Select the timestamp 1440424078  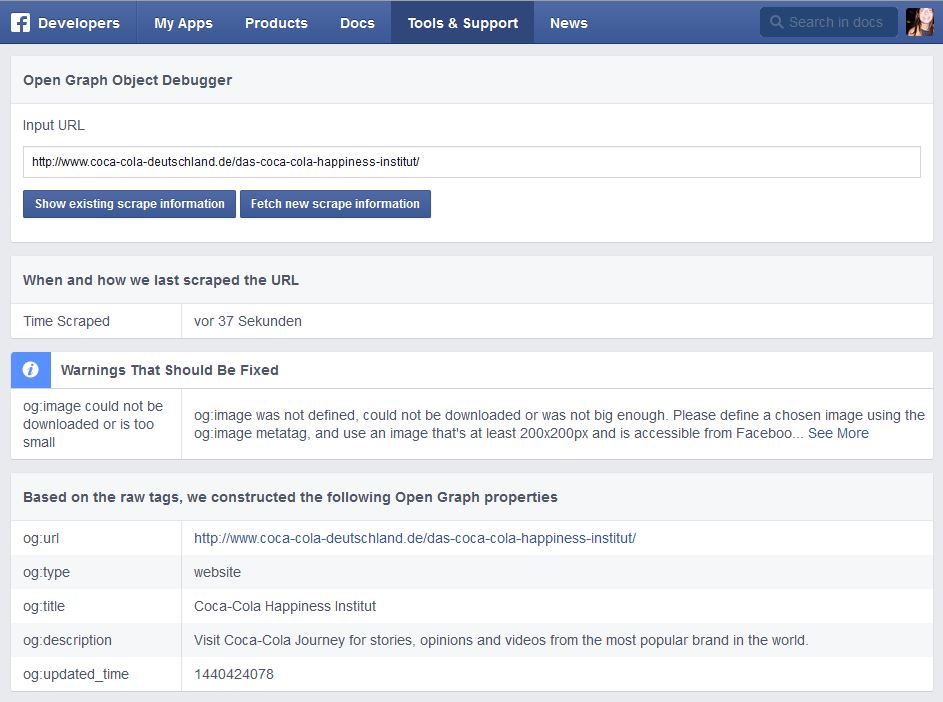coord(233,674)
